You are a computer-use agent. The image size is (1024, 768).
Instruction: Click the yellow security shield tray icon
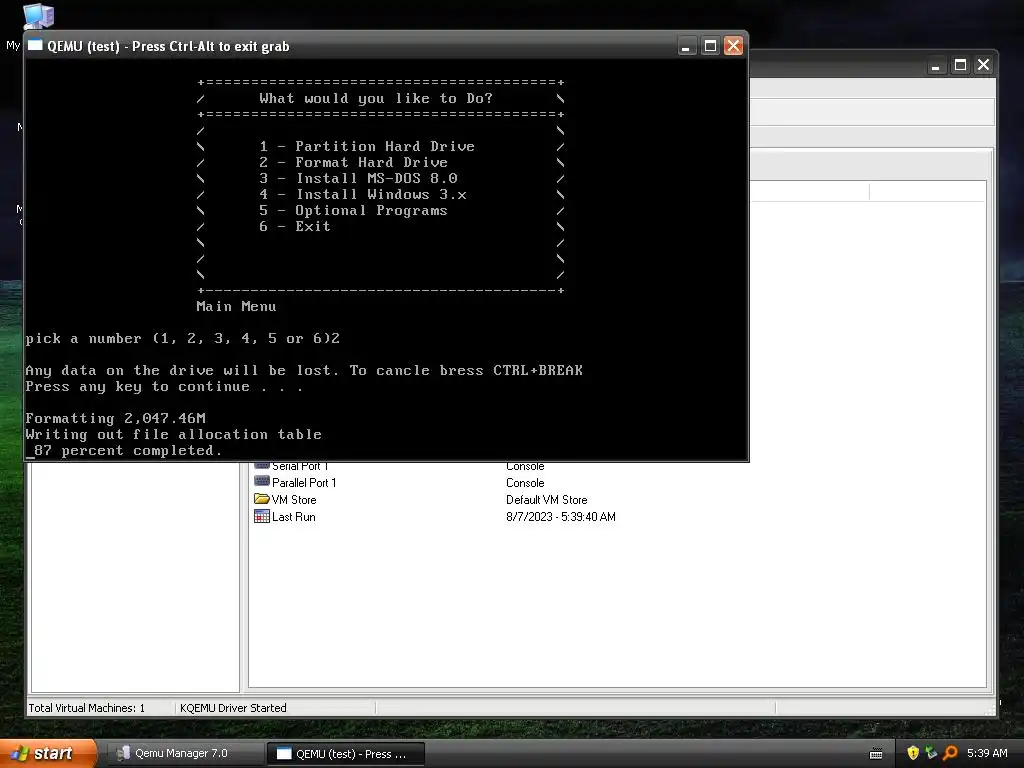click(x=913, y=753)
